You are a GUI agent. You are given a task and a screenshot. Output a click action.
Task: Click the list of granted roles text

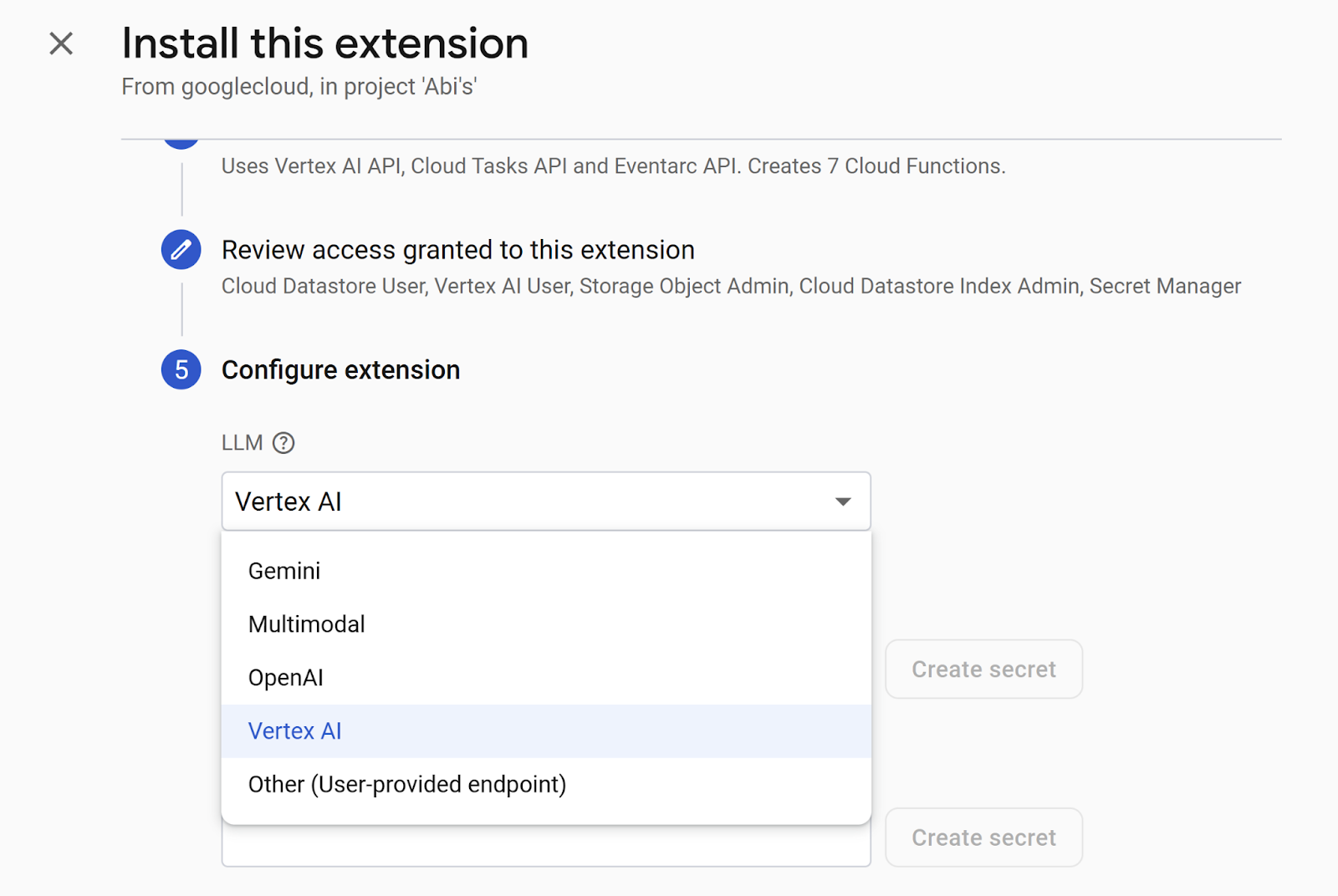coord(730,287)
